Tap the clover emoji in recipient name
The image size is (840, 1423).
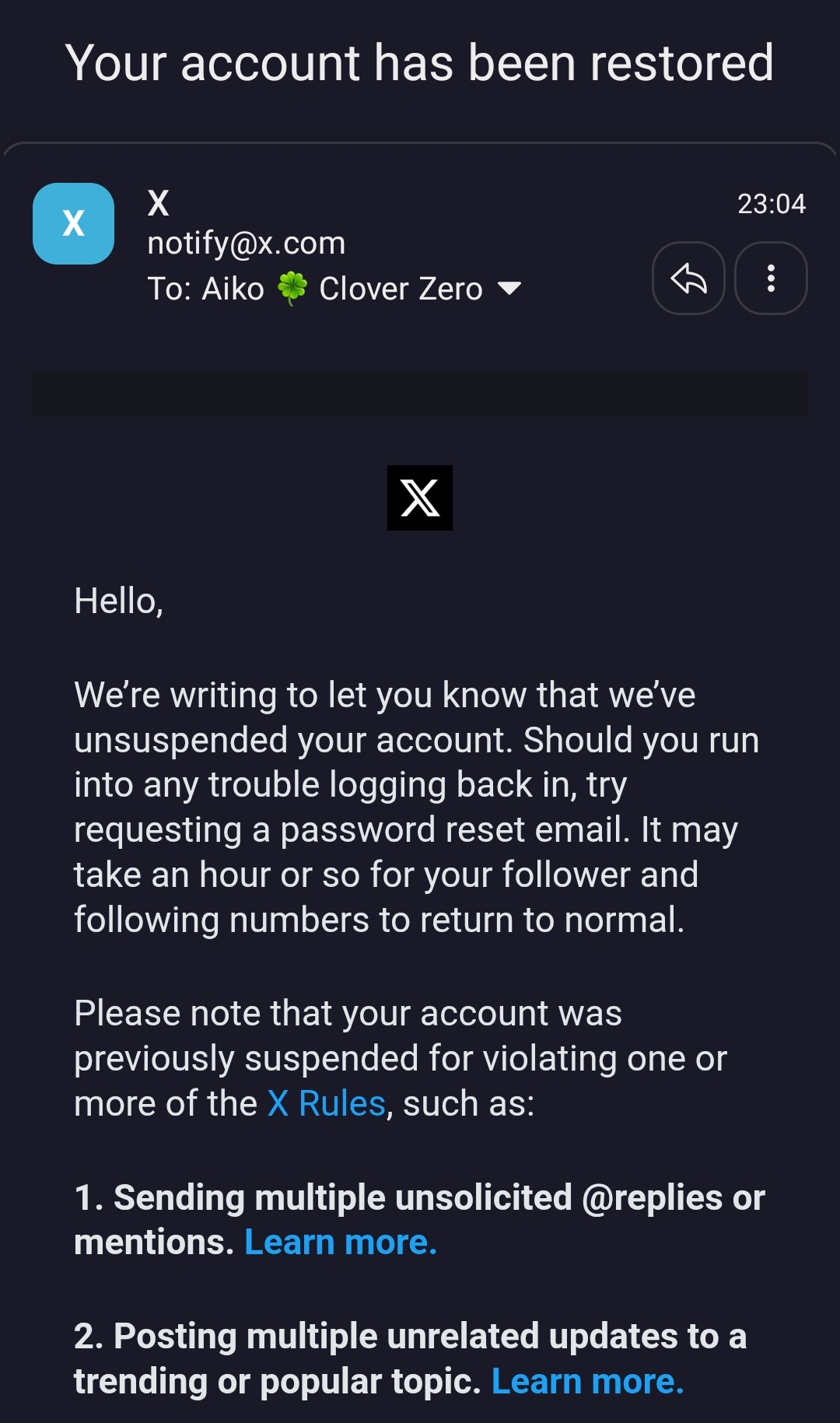pos(292,289)
